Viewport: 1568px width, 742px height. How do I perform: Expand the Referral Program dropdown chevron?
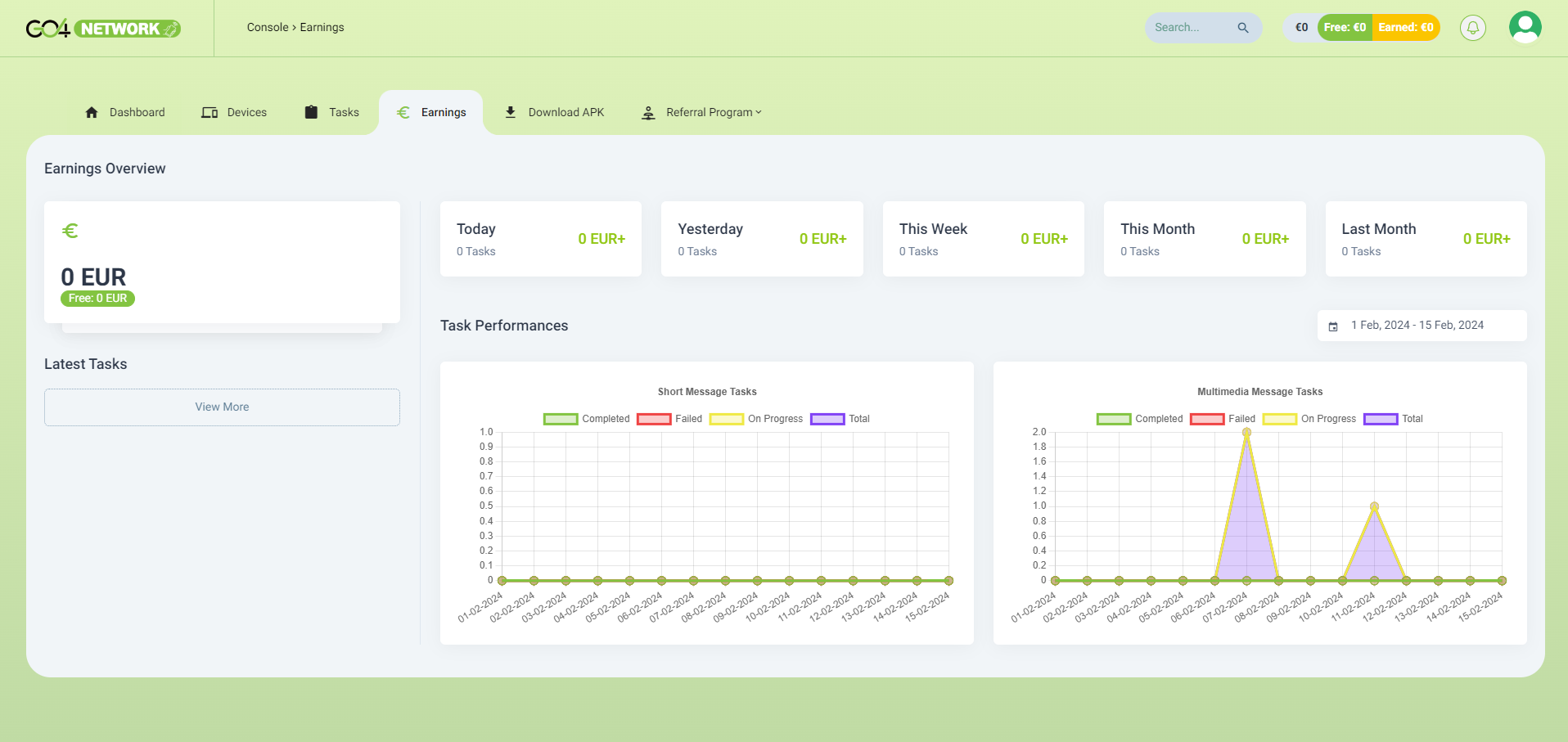click(759, 112)
